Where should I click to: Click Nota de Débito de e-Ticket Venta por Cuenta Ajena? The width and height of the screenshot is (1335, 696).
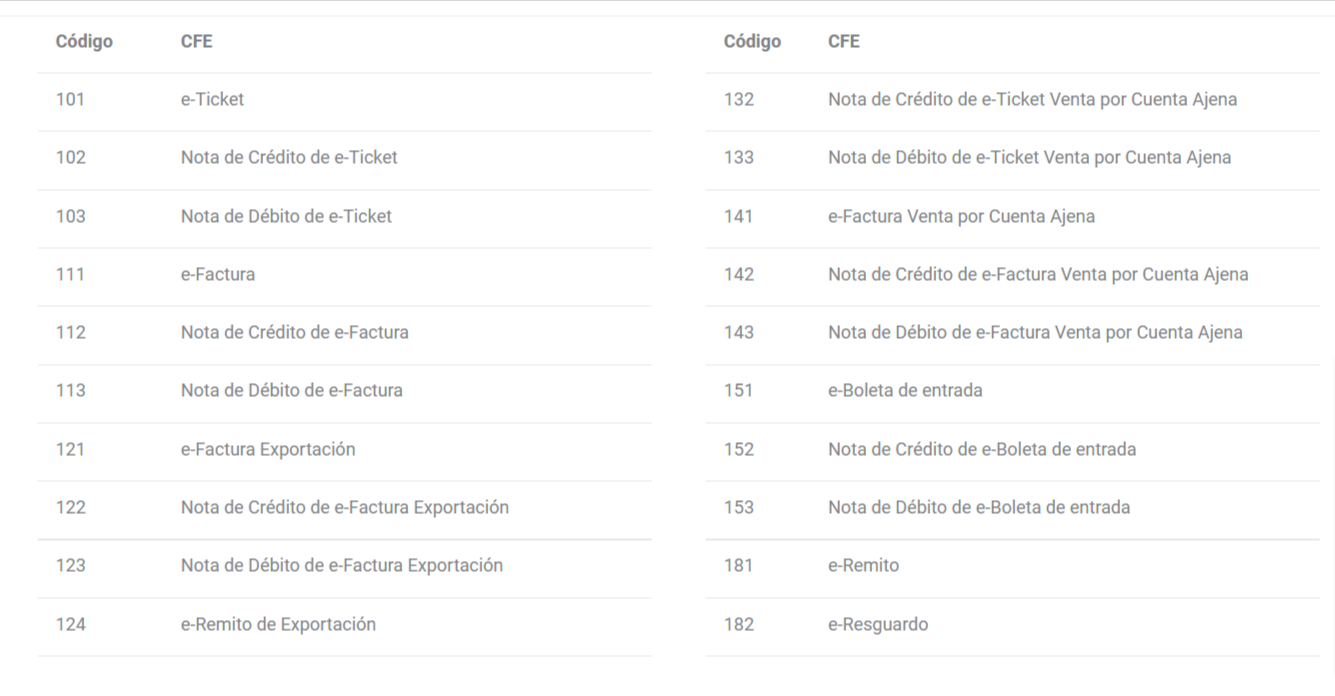(x=1030, y=158)
